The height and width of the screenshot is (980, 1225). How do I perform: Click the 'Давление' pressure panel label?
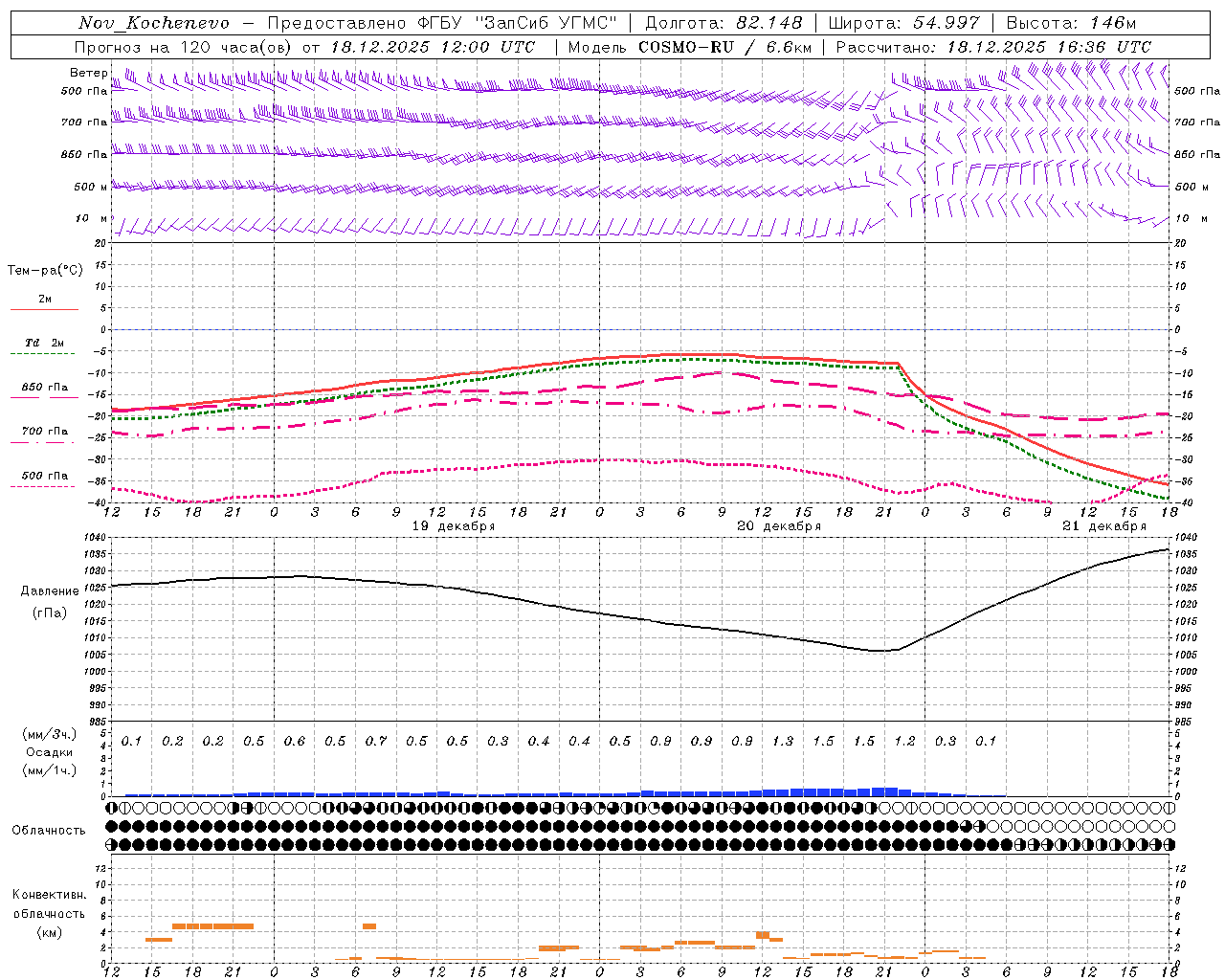pyautogui.click(x=50, y=591)
